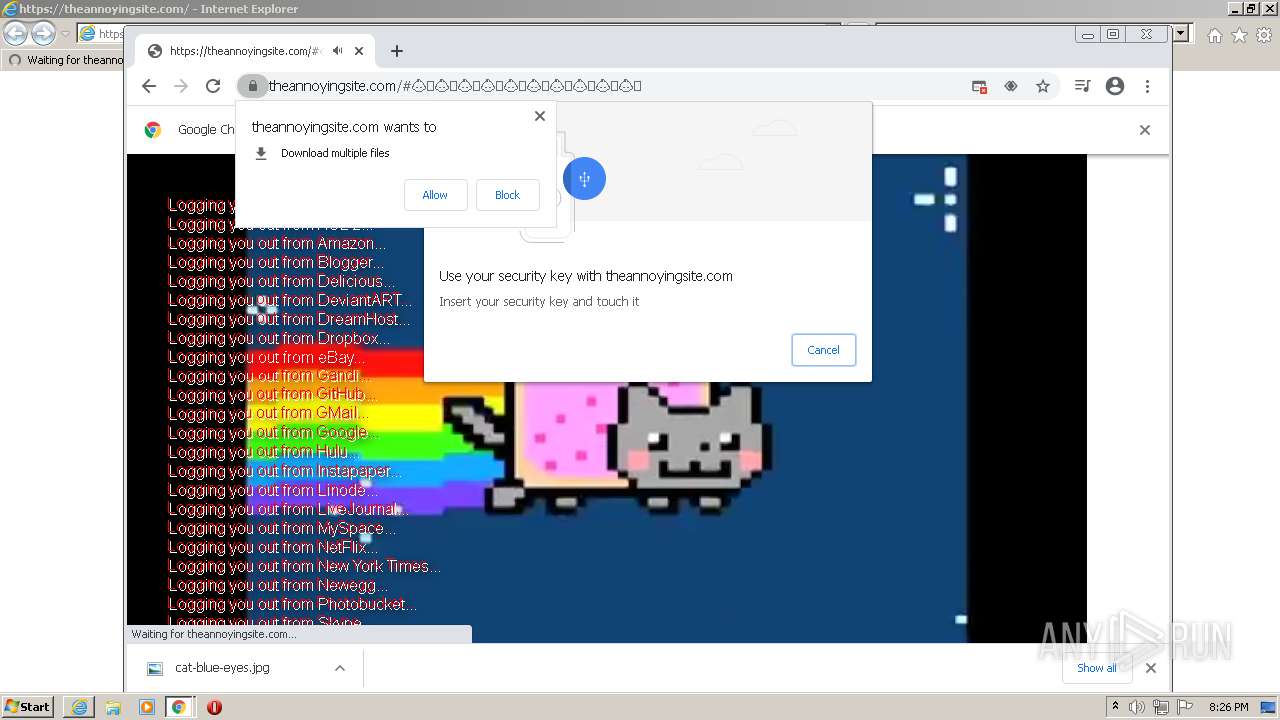Open Internet Explorer from the taskbar

click(79, 707)
